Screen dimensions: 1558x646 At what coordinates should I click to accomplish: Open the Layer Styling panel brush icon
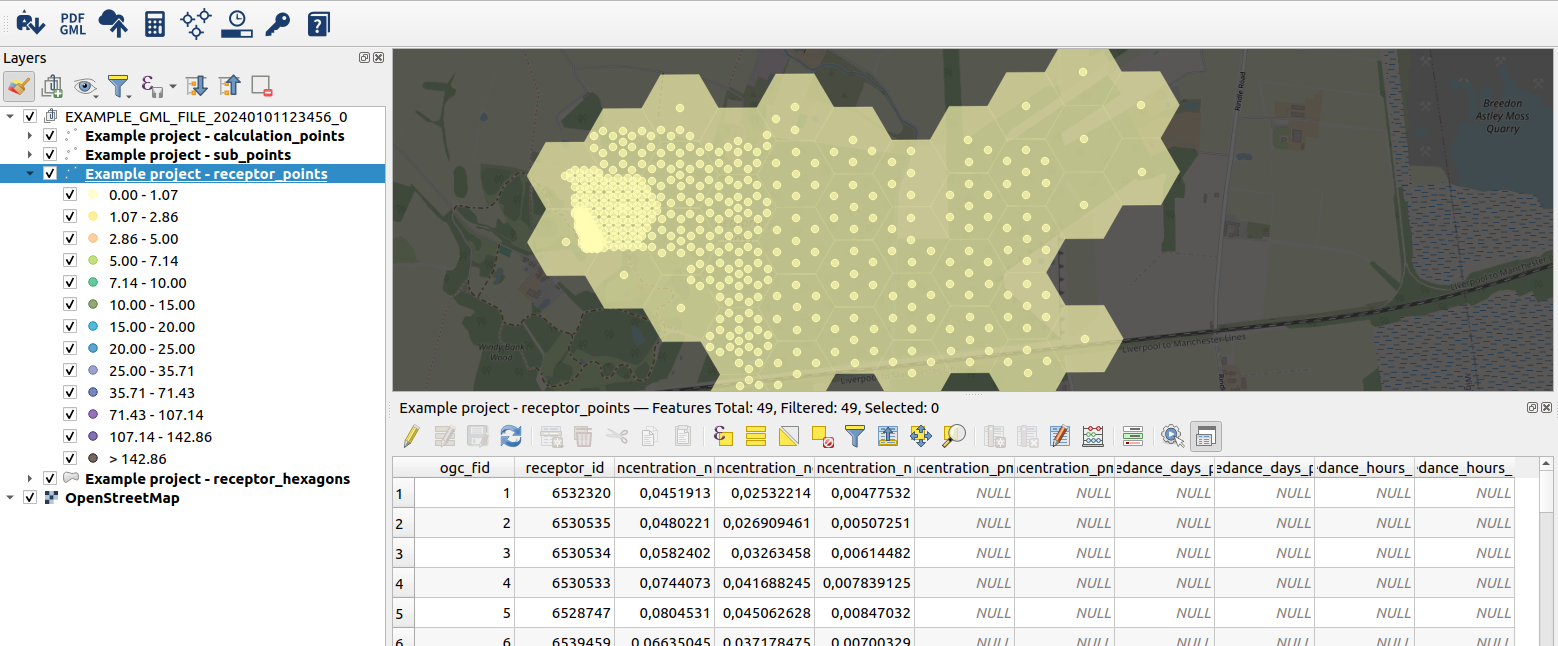tap(17, 86)
